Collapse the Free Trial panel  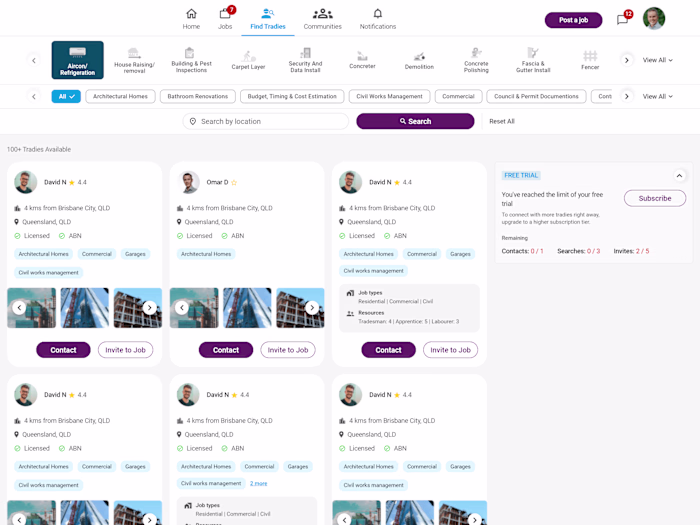click(x=679, y=175)
